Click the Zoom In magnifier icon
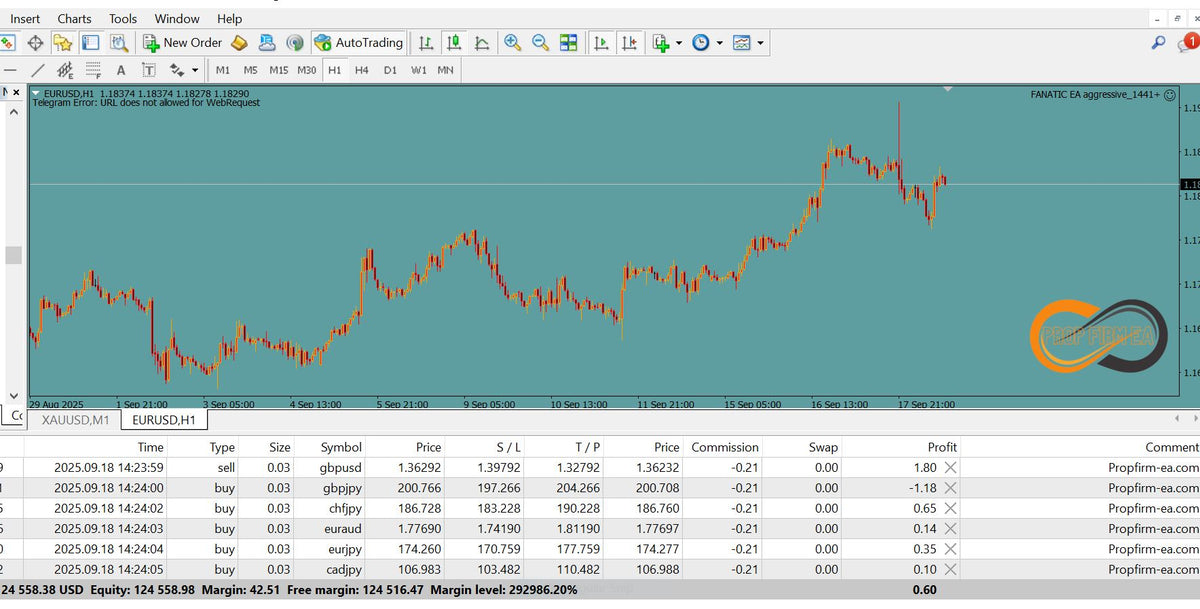 point(513,43)
